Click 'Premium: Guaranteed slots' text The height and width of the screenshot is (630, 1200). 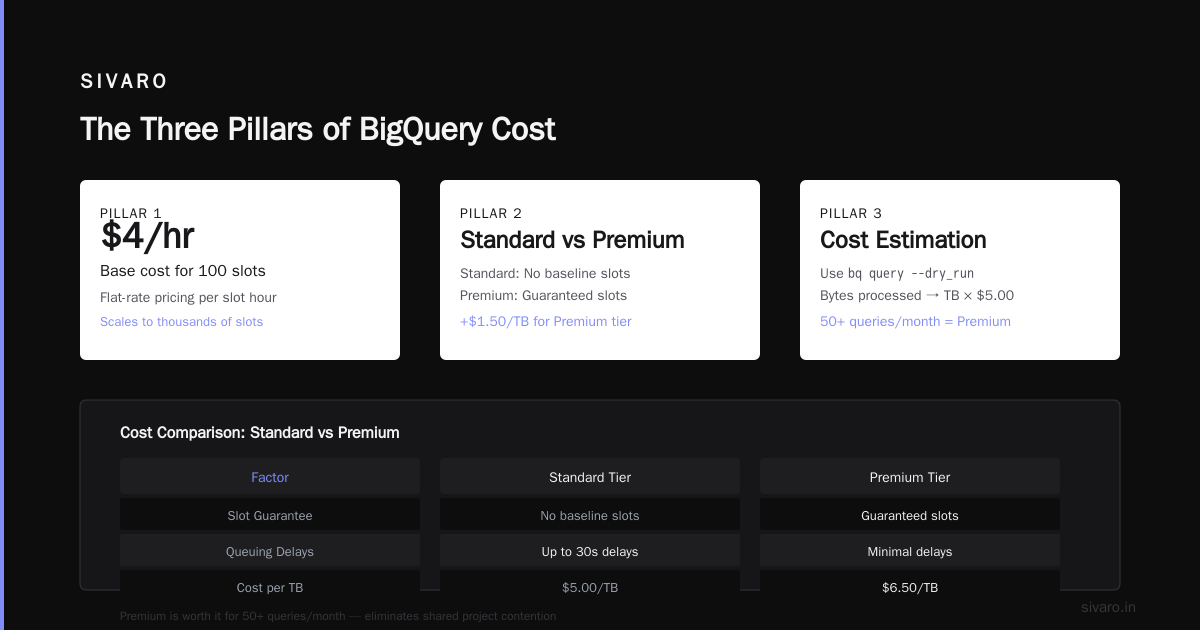pos(543,295)
